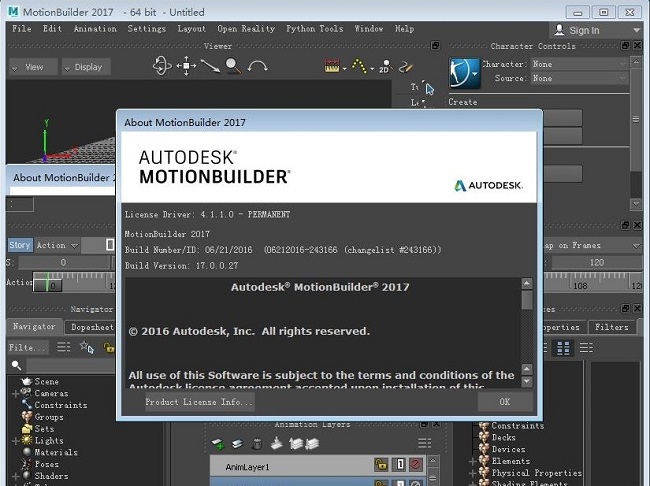Viewport: 650px width, 486px height.
Task: Open the Settings menu
Action: tap(146, 29)
